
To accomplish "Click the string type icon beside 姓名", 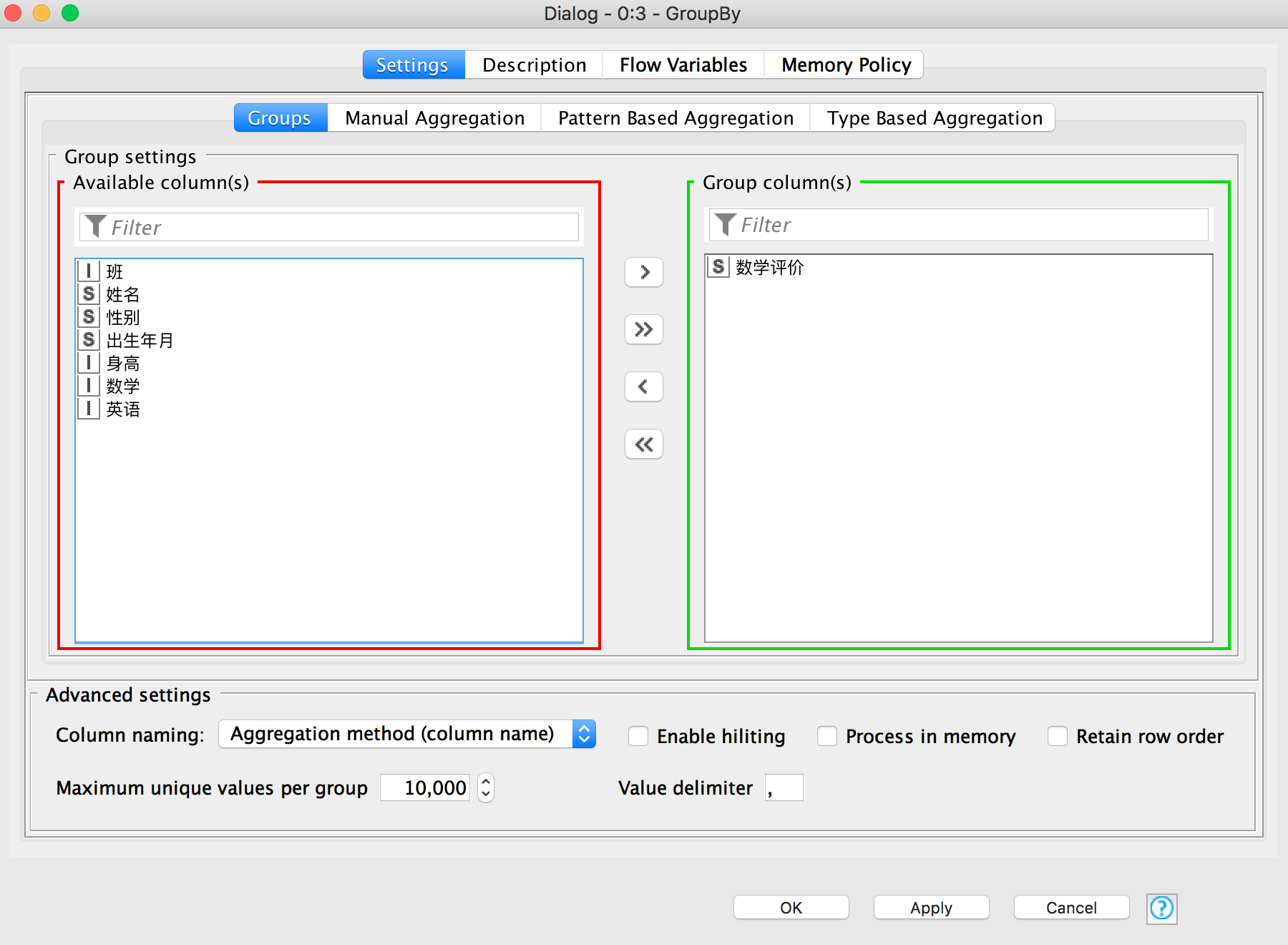I will click(88, 294).
